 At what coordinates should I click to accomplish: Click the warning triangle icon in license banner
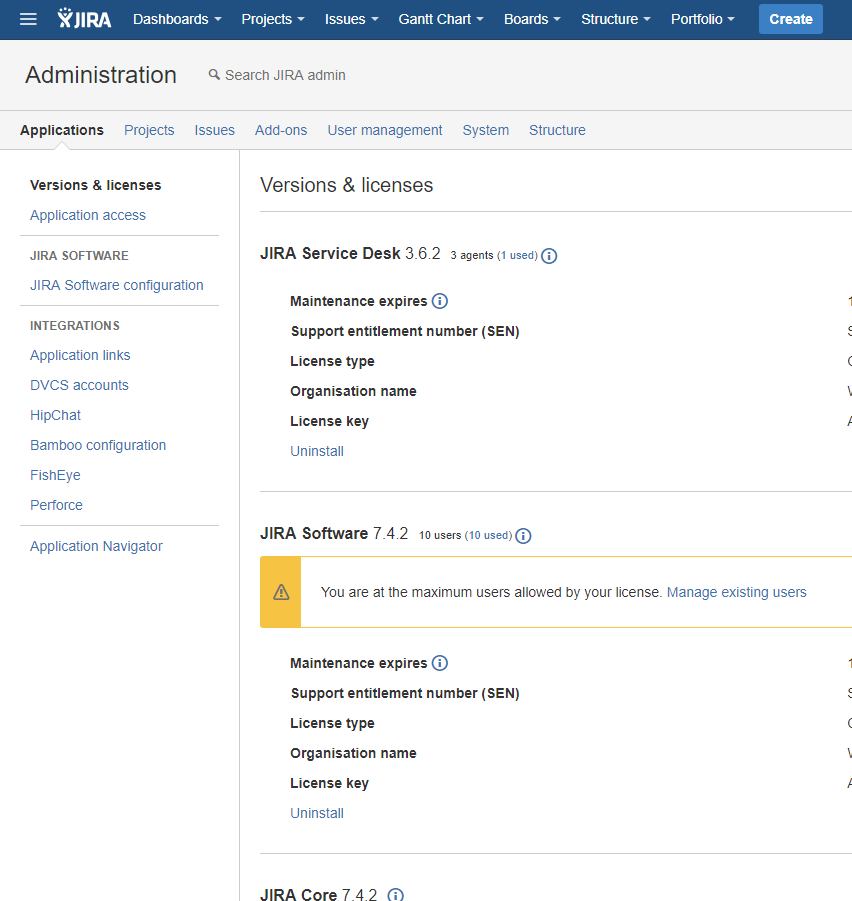click(x=281, y=592)
